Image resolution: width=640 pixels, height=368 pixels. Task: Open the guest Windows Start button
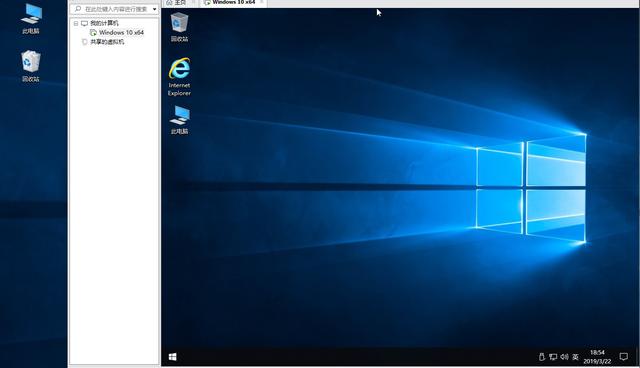tap(173, 357)
